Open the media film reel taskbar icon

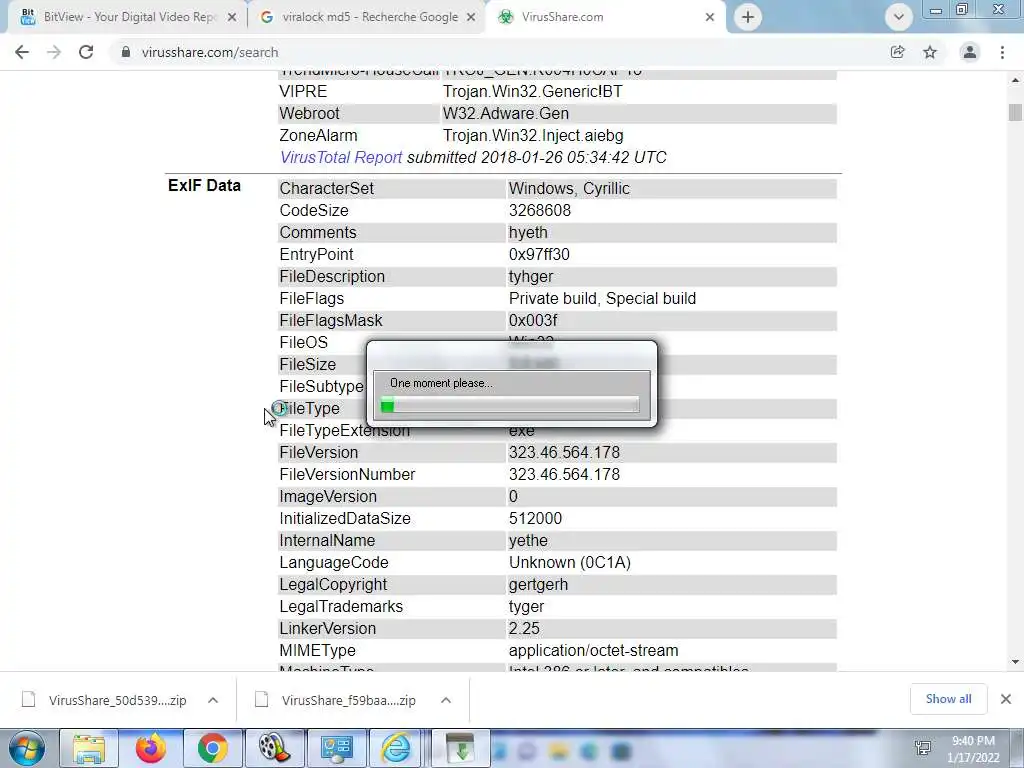point(274,748)
